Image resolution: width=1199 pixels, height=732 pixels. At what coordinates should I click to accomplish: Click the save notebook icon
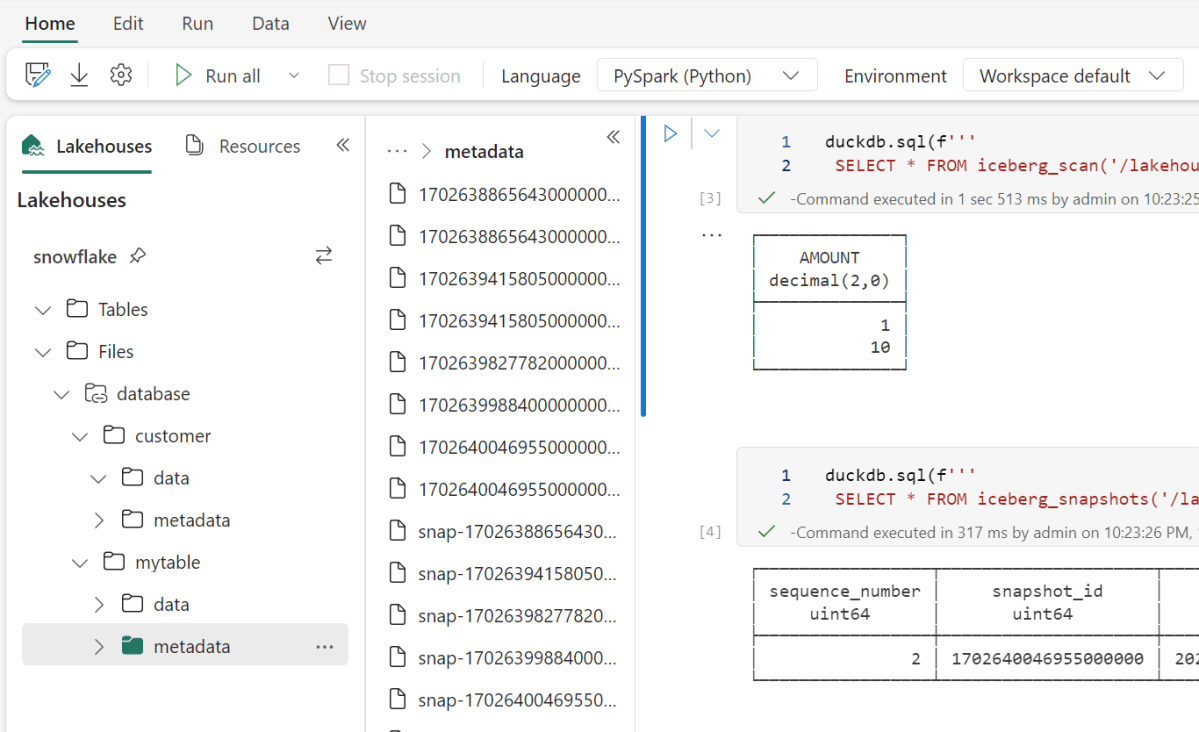37,75
